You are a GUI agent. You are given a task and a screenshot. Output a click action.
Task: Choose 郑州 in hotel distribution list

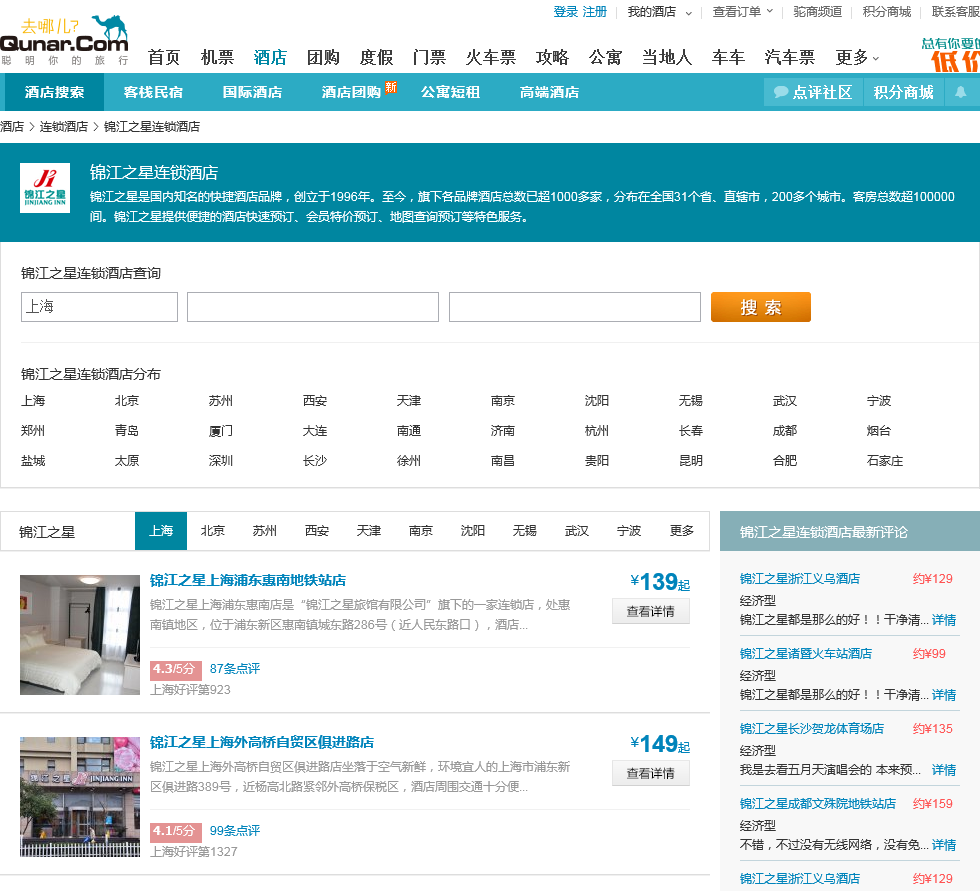click(x=33, y=431)
